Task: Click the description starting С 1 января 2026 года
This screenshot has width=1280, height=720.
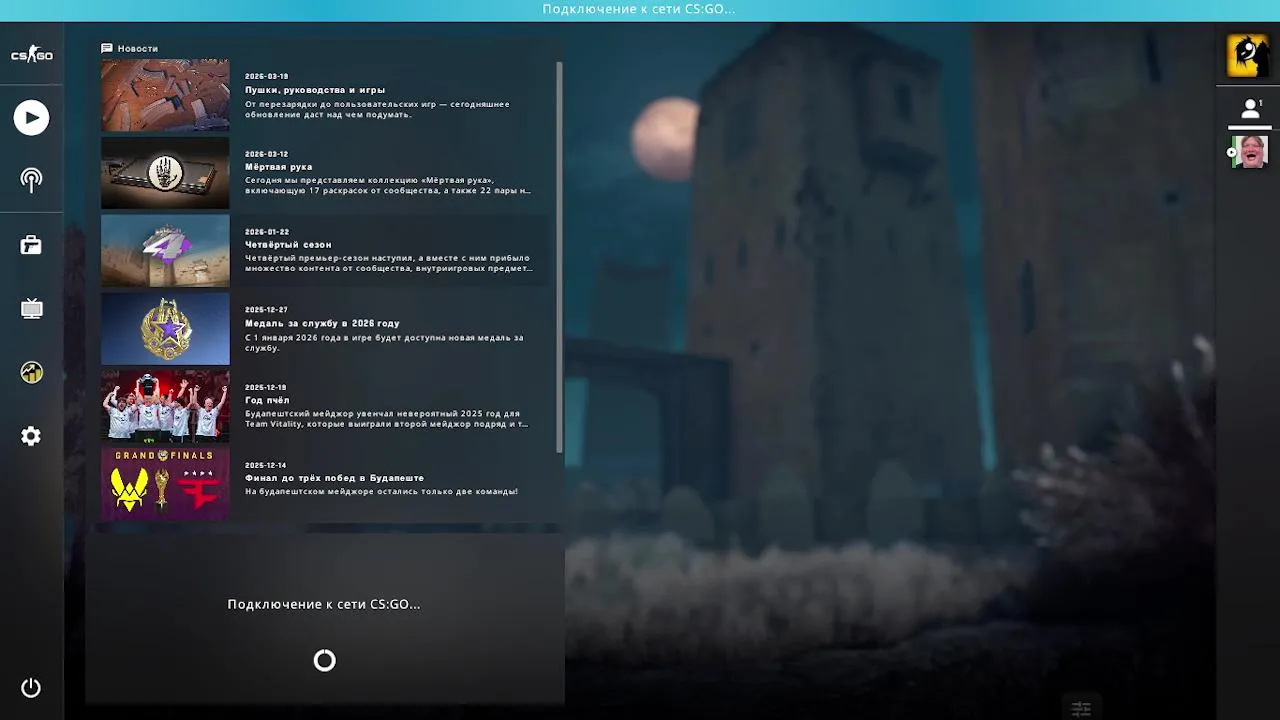Action: [x=385, y=342]
